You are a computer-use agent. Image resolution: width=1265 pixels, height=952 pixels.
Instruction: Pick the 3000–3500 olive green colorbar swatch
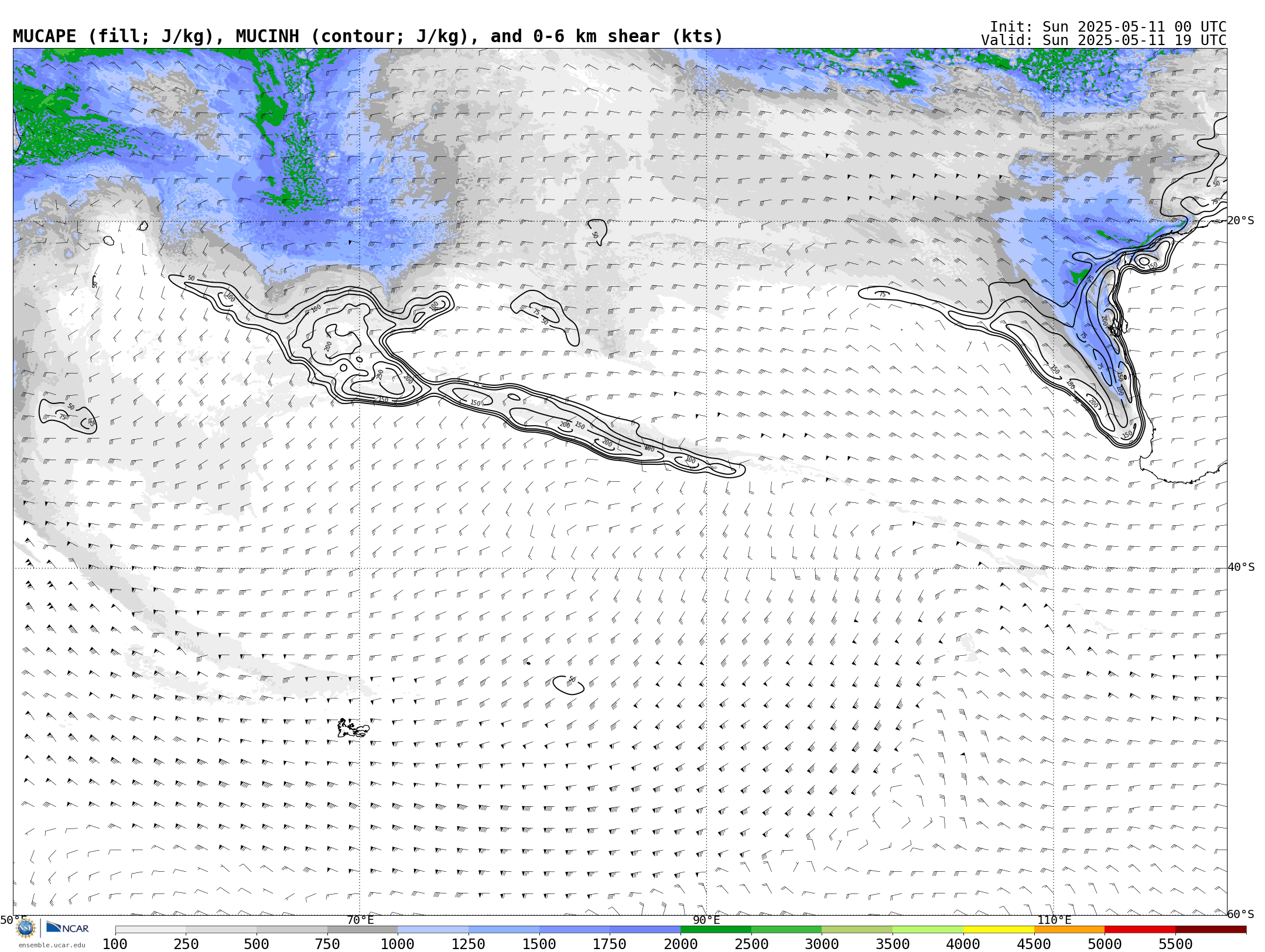[857, 929]
